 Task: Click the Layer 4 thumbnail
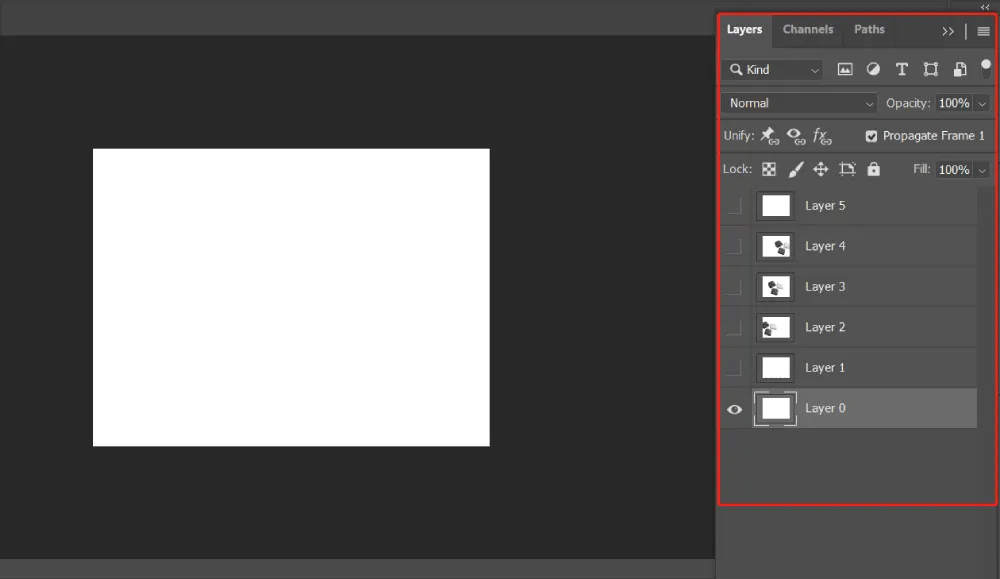(775, 246)
